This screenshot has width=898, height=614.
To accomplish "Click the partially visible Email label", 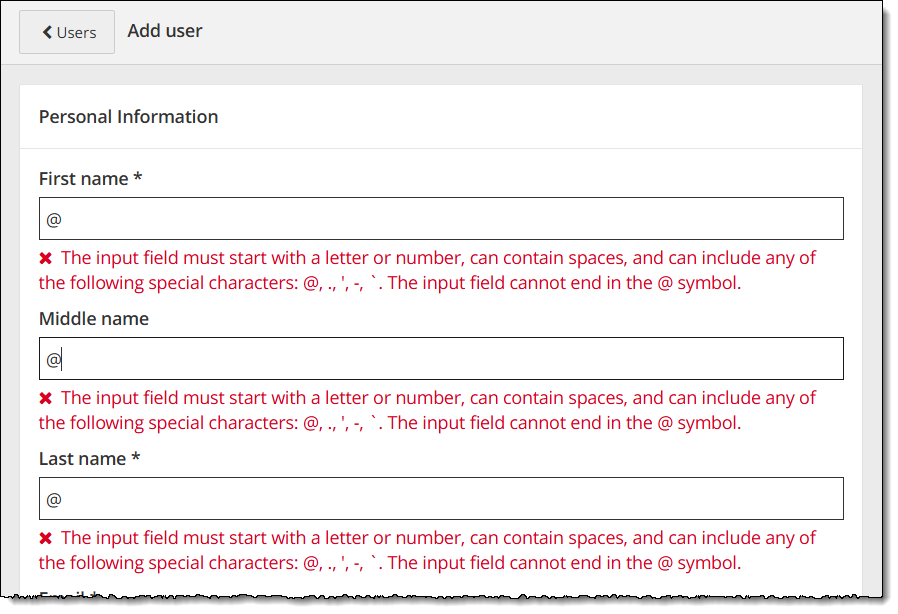I will [65, 596].
